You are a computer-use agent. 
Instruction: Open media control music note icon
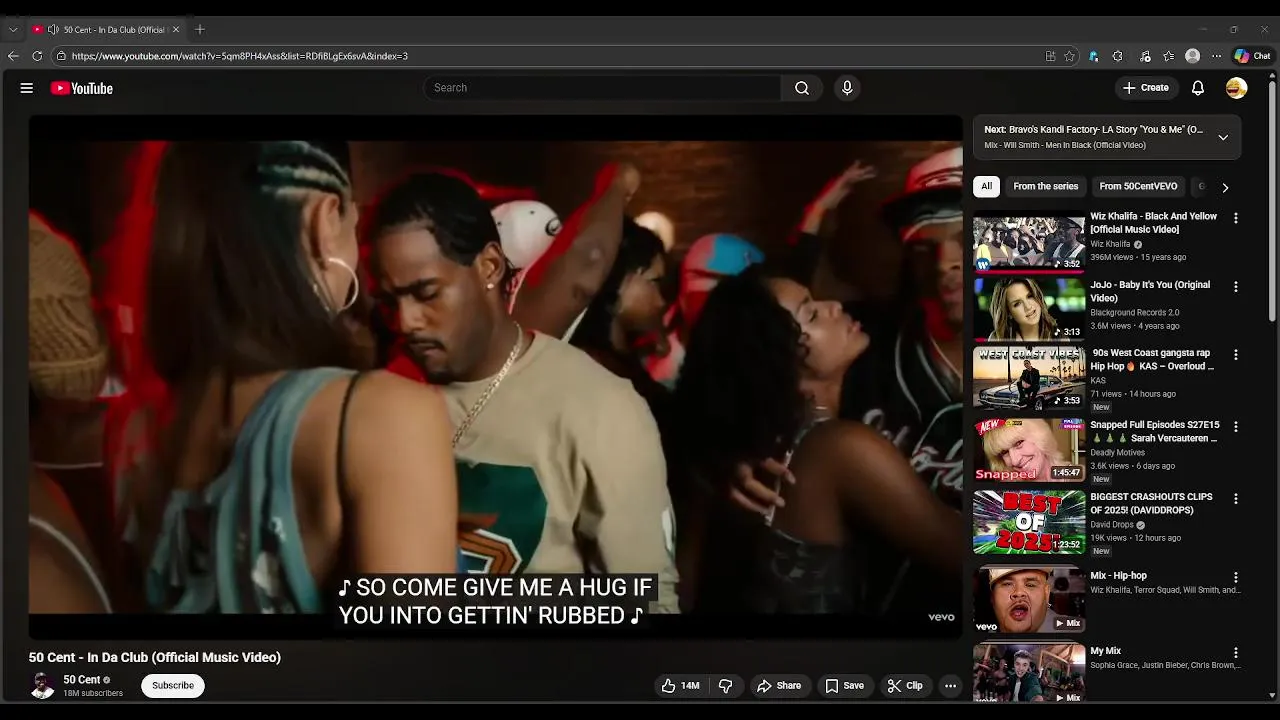click(1145, 56)
